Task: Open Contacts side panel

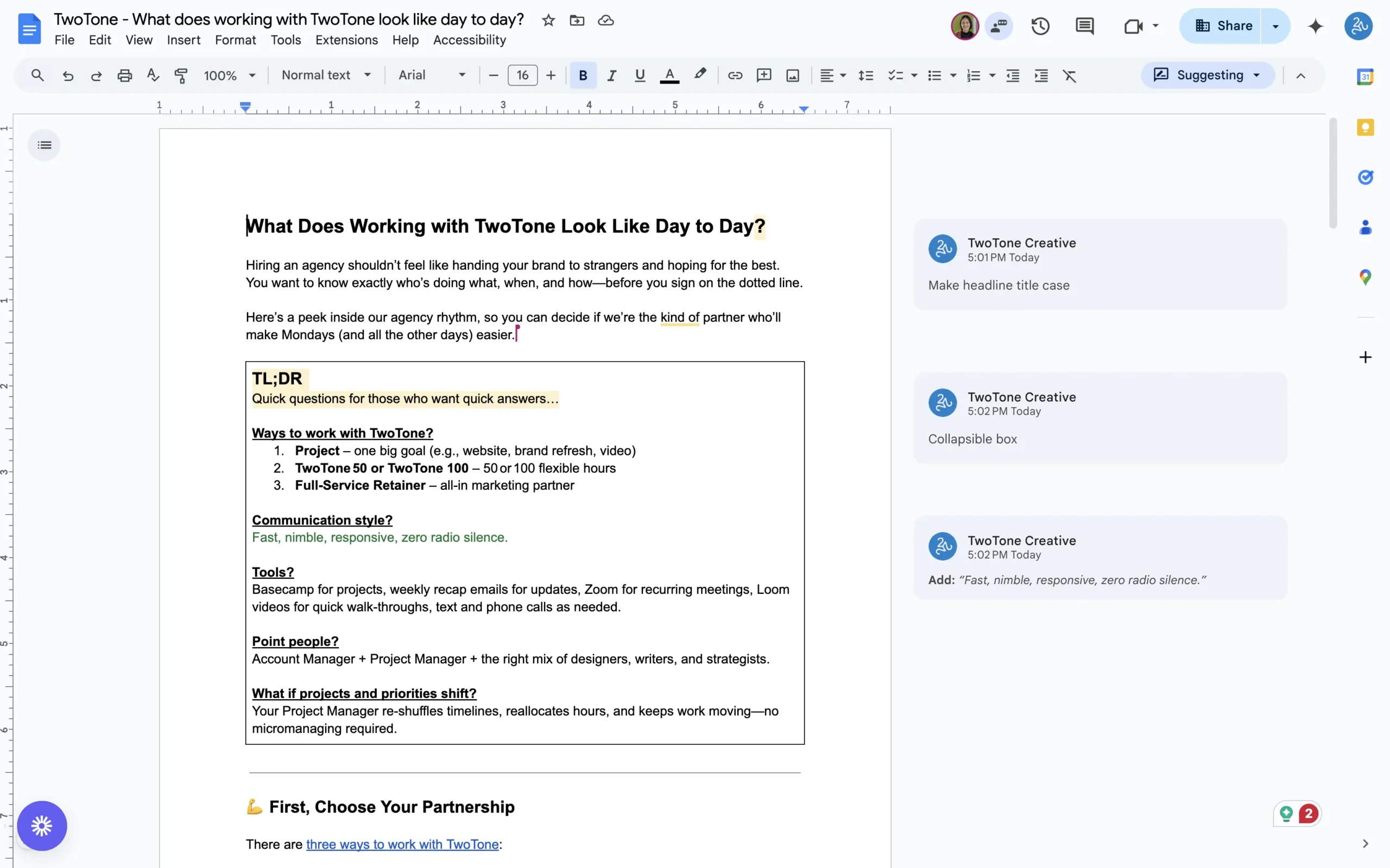Action: point(1364,227)
